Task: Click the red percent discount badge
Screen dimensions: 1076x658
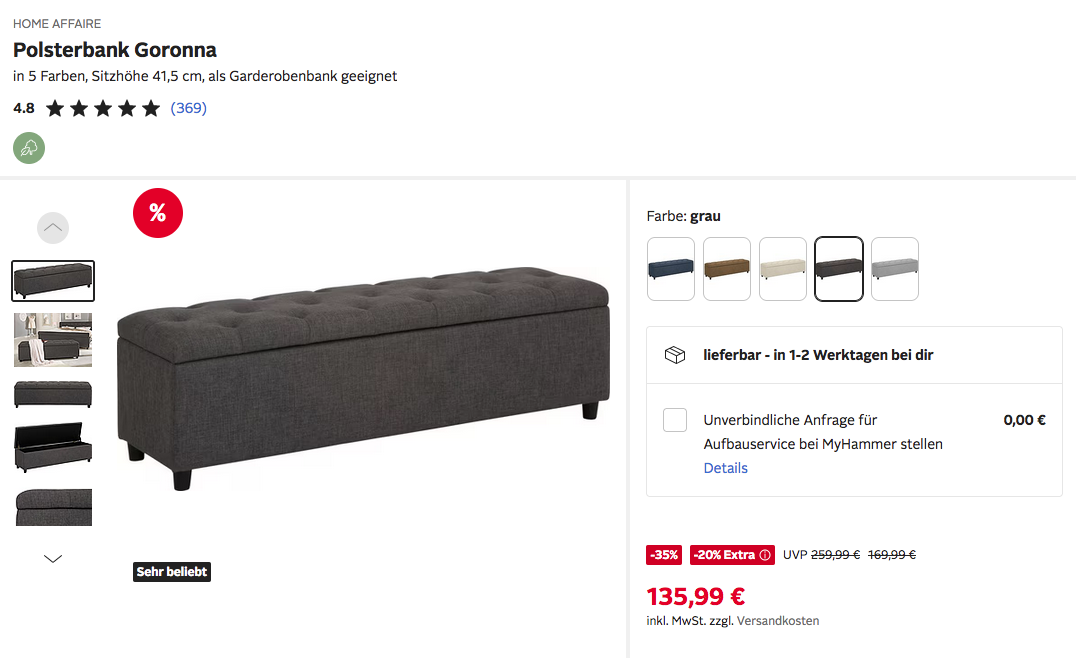Action: [158, 213]
